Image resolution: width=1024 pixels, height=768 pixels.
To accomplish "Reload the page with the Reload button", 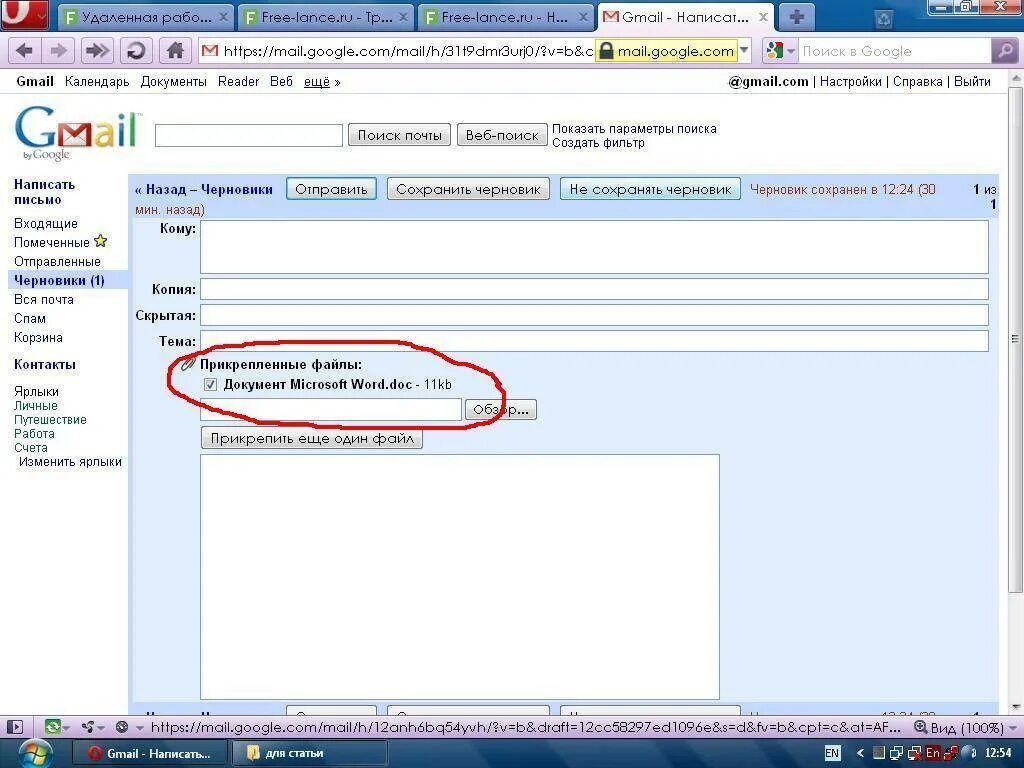I will click(136, 50).
